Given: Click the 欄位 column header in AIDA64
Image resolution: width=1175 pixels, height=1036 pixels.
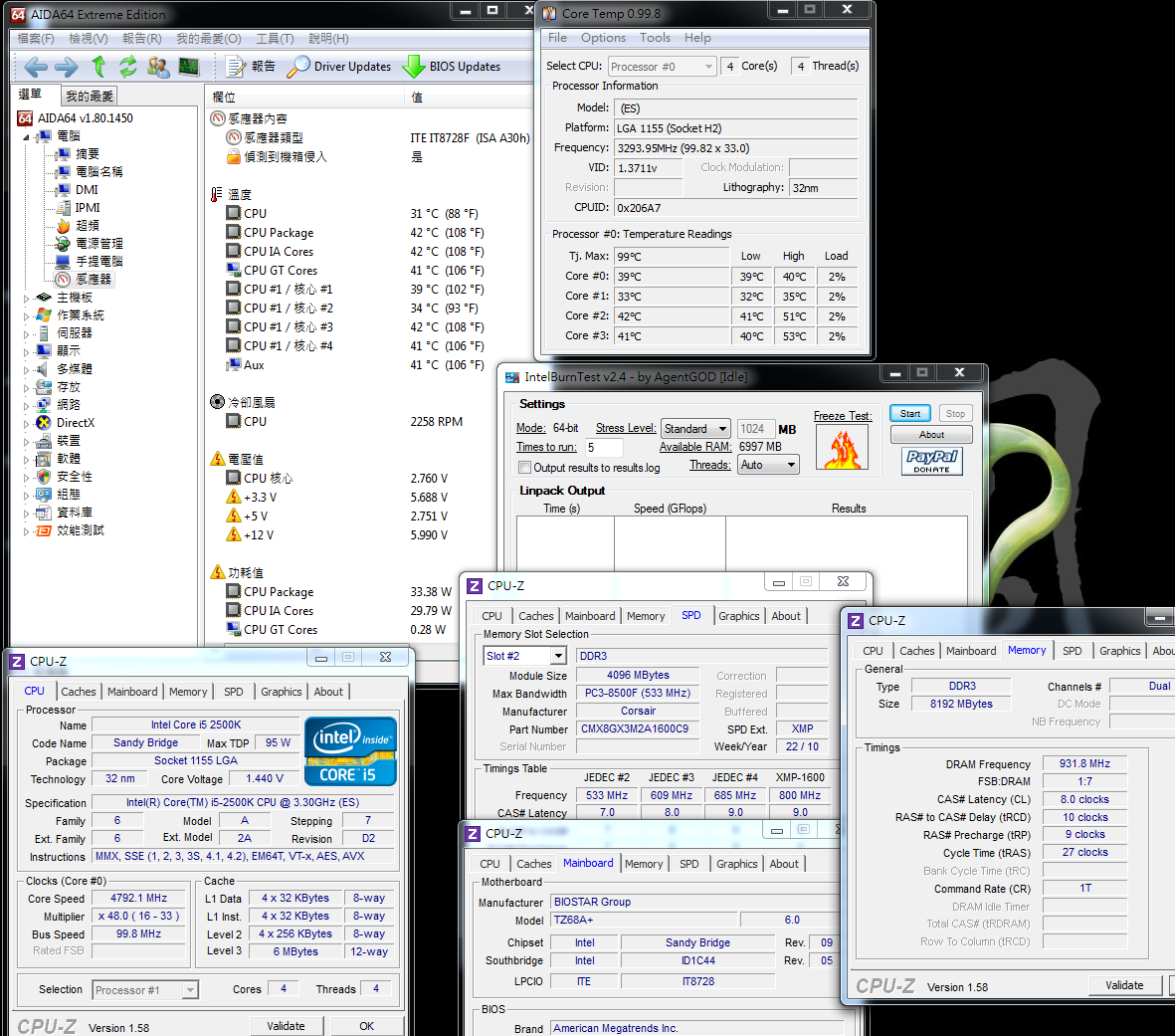Looking at the screenshot, I should (x=303, y=97).
